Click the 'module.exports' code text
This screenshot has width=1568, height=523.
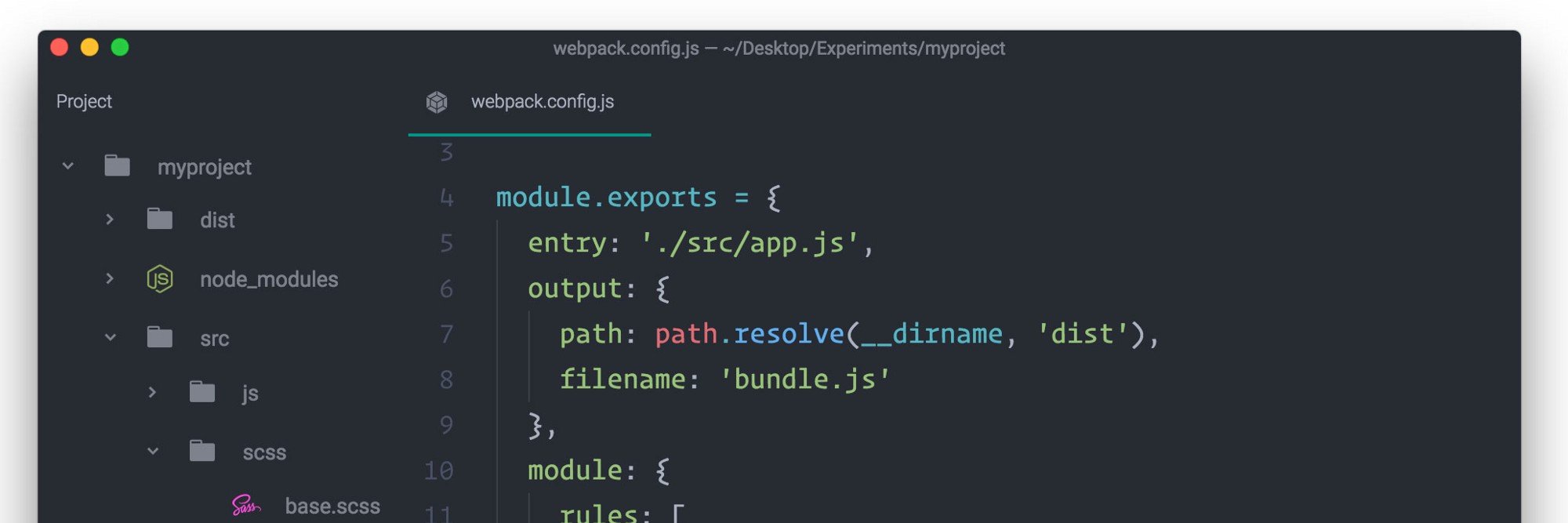[x=606, y=198]
